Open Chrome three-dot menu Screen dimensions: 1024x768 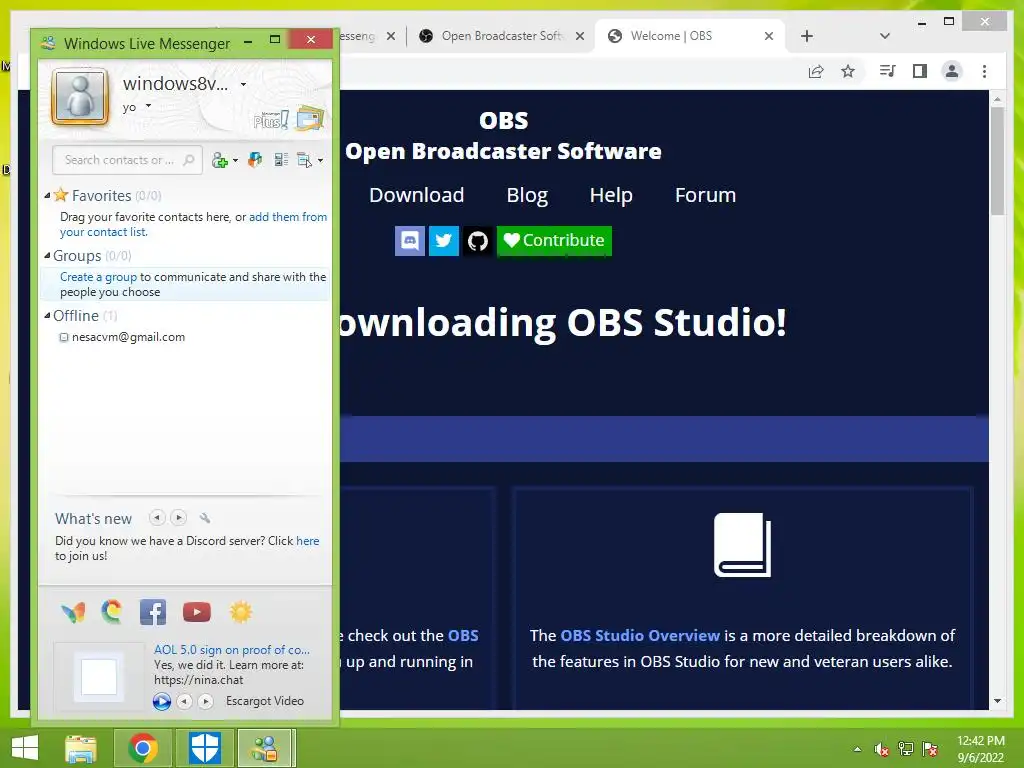click(985, 71)
